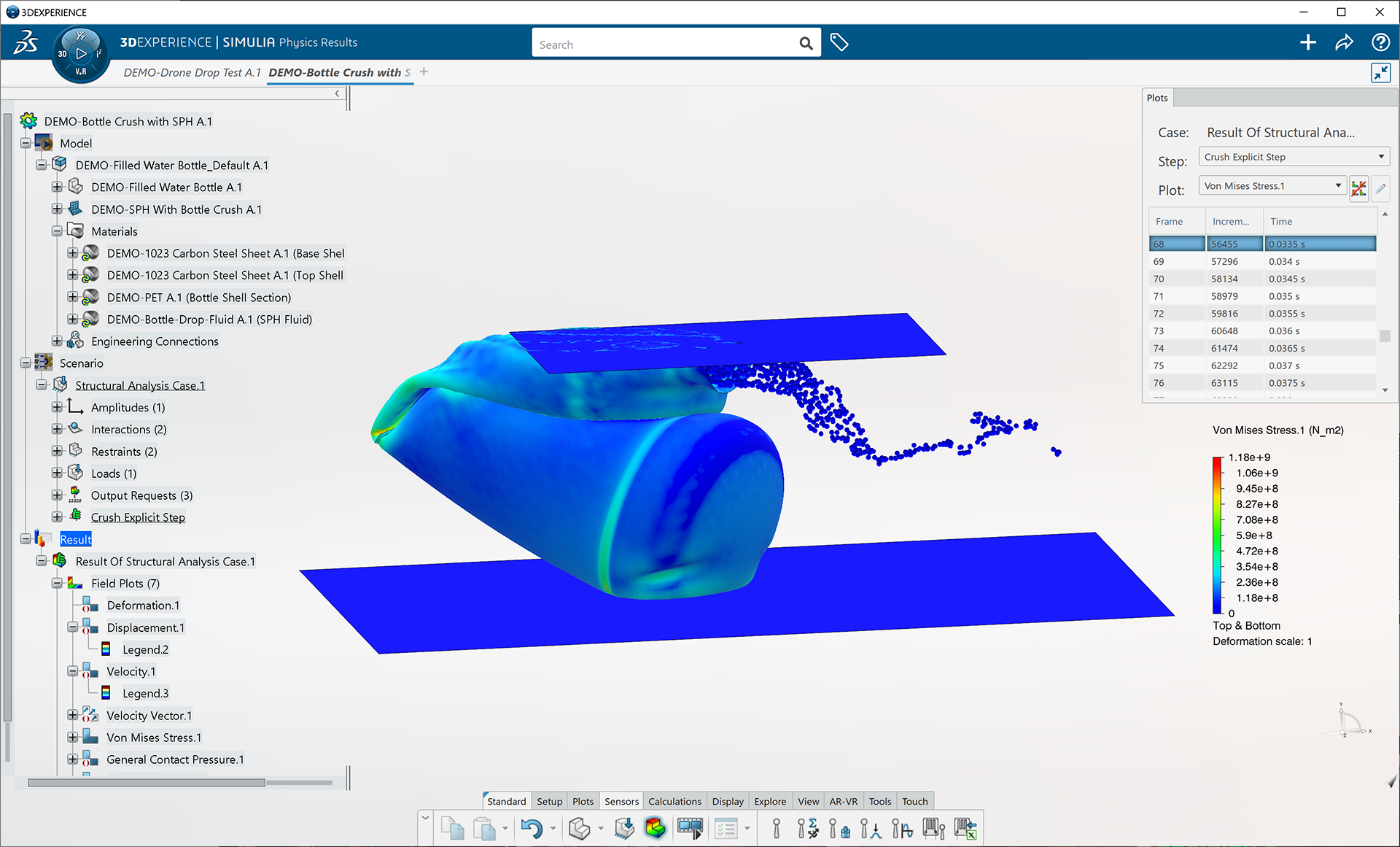This screenshot has width=1400, height=847.
Task: Click the multi-sensor panel icon in toolbar
Action: point(934,829)
